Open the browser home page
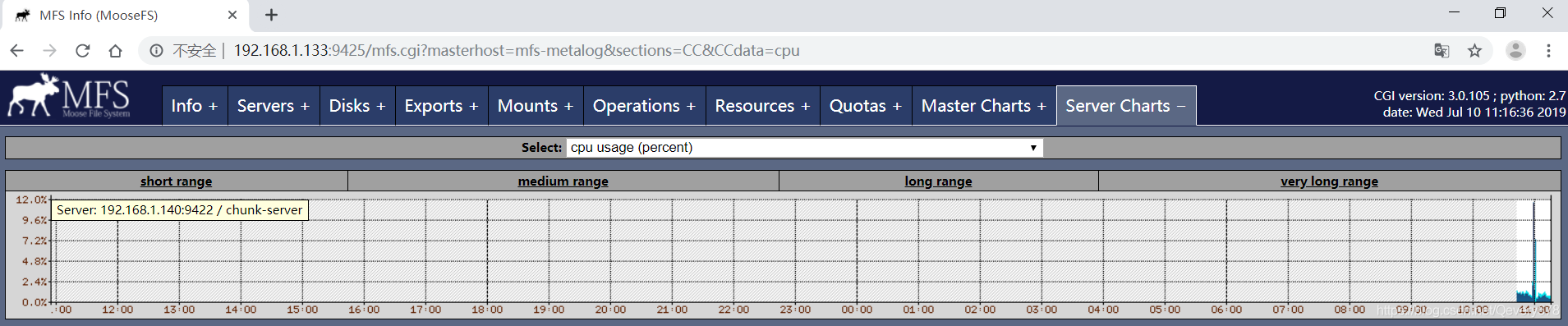This screenshot has width=1568, height=326. tap(115, 51)
